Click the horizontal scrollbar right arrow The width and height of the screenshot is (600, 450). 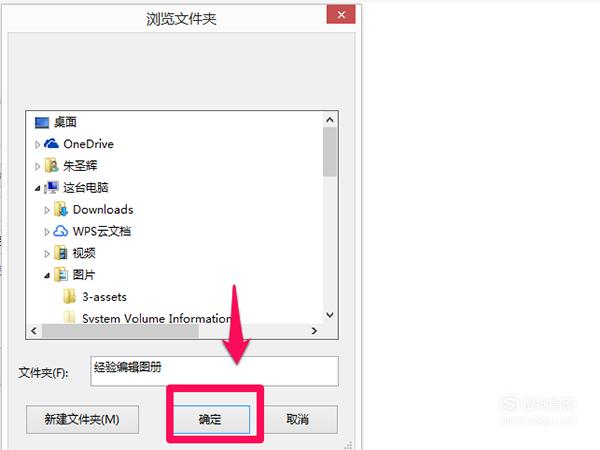pos(314,331)
